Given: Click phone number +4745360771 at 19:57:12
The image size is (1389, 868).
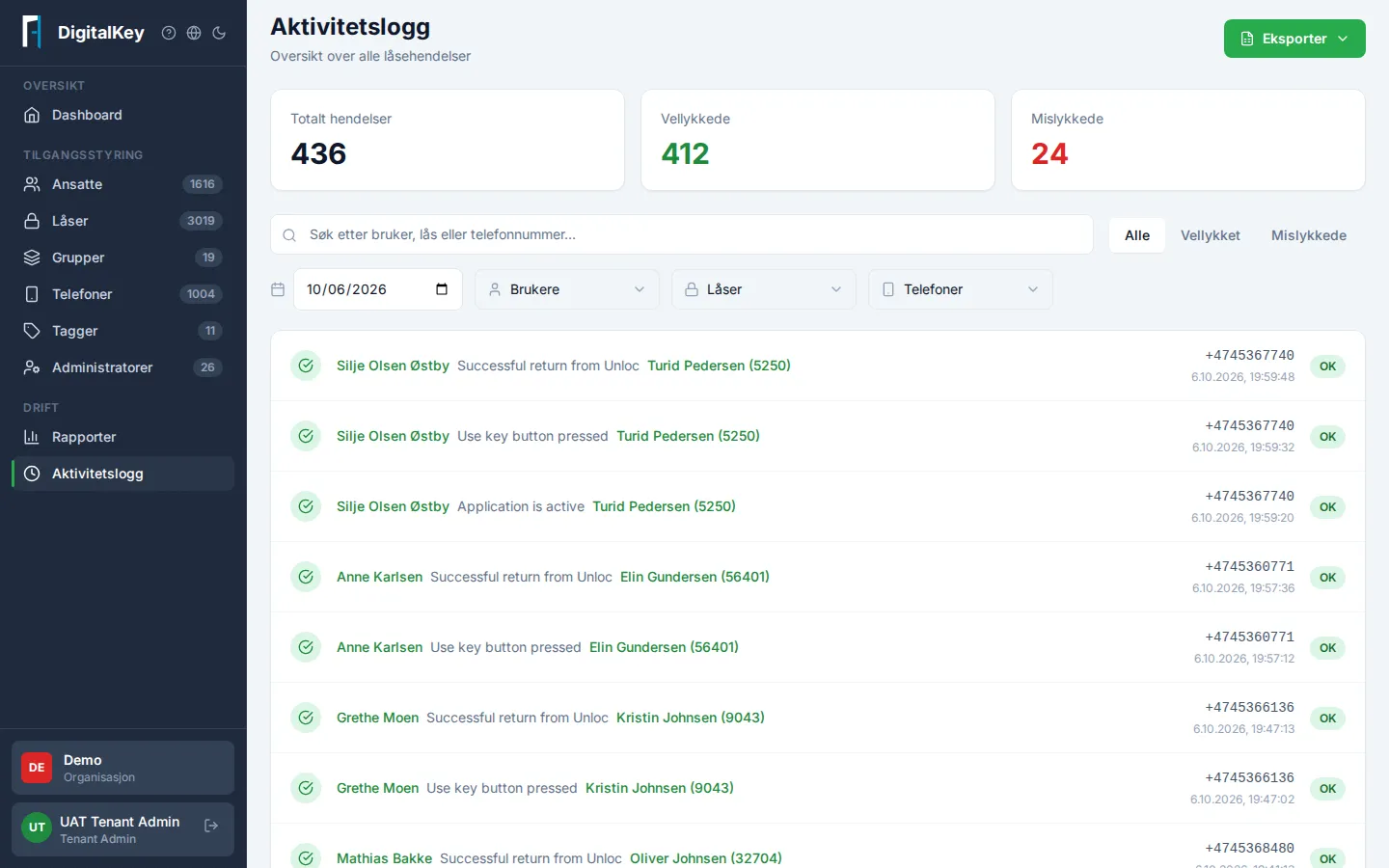Looking at the screenshot, I should [1249, 637].
